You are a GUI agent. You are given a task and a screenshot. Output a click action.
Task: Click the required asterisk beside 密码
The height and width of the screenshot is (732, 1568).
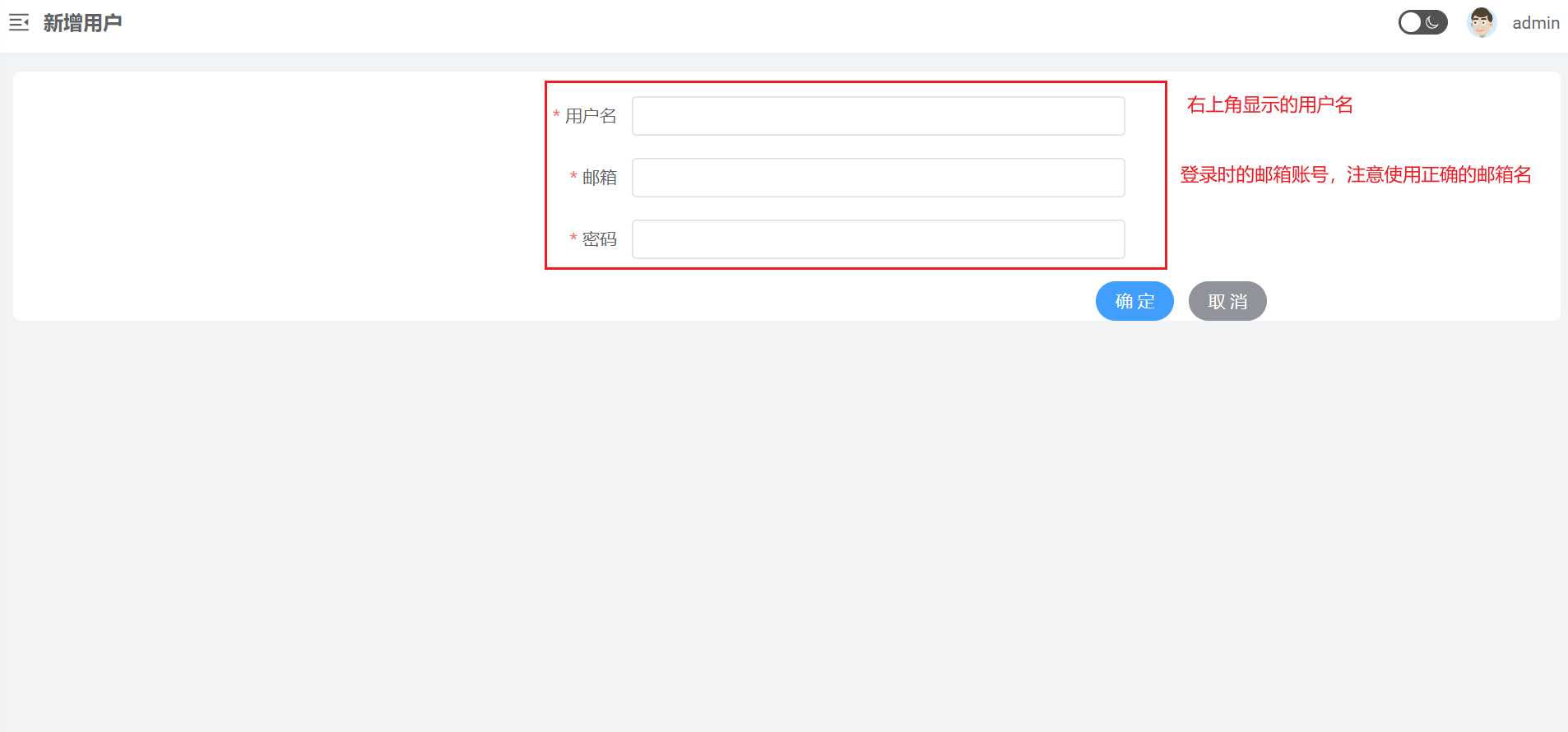coord(573,239)
